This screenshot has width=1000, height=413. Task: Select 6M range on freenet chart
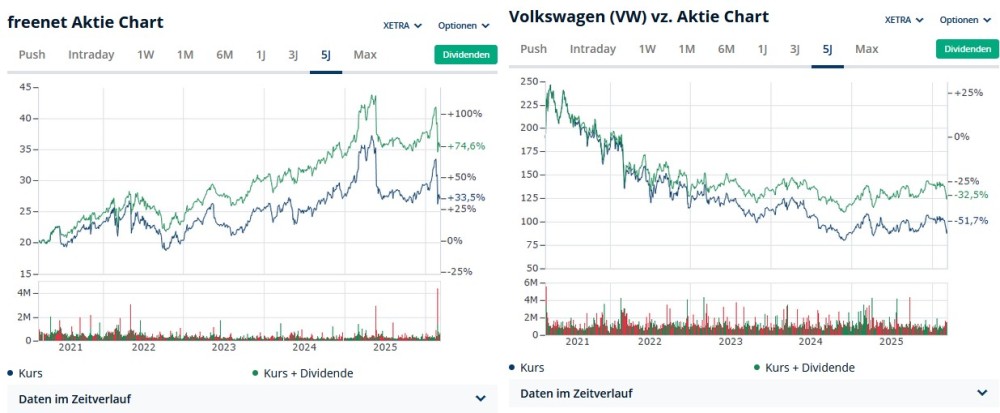coord(224,55)
